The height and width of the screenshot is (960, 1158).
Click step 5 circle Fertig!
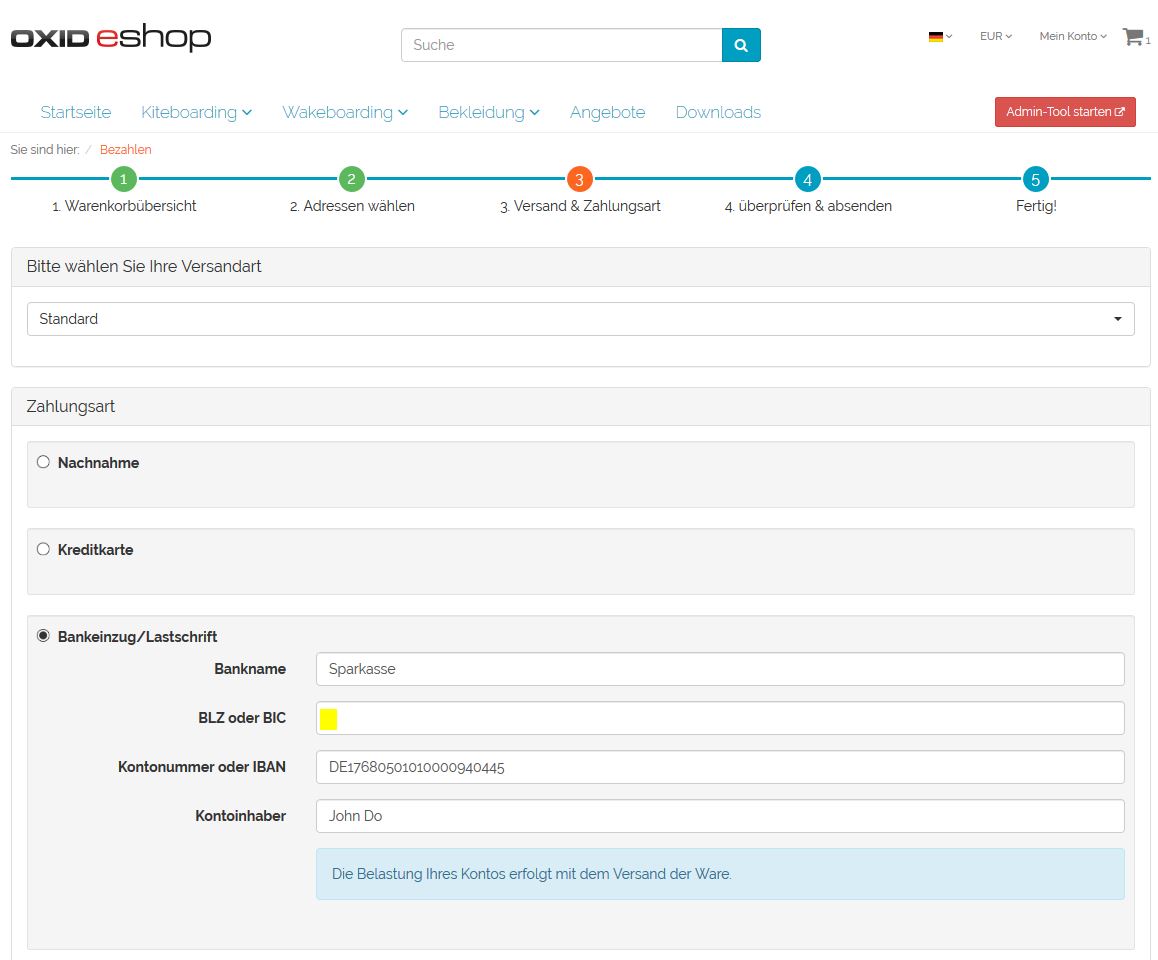coord(1035,180)
